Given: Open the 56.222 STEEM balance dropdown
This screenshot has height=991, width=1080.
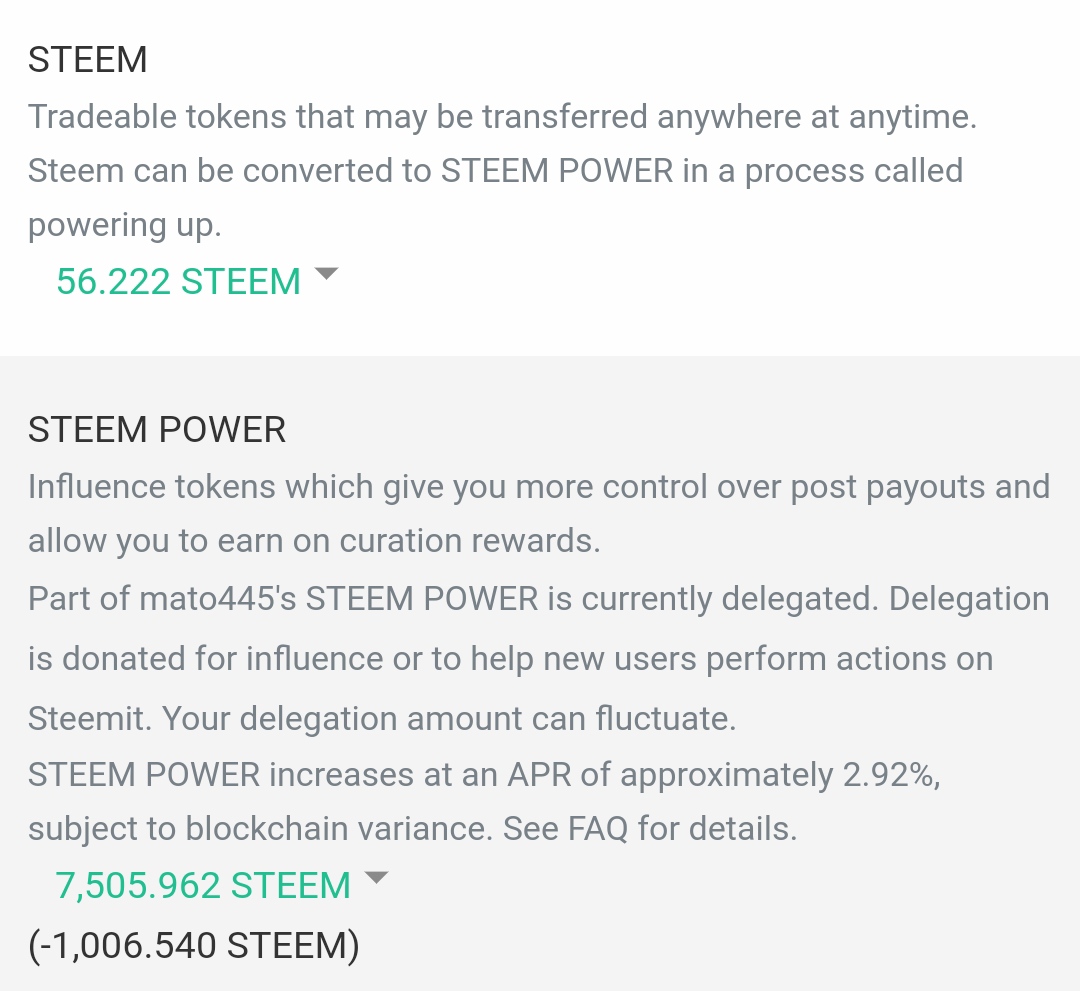Looking at the screenshot, I should pos(178,282).
